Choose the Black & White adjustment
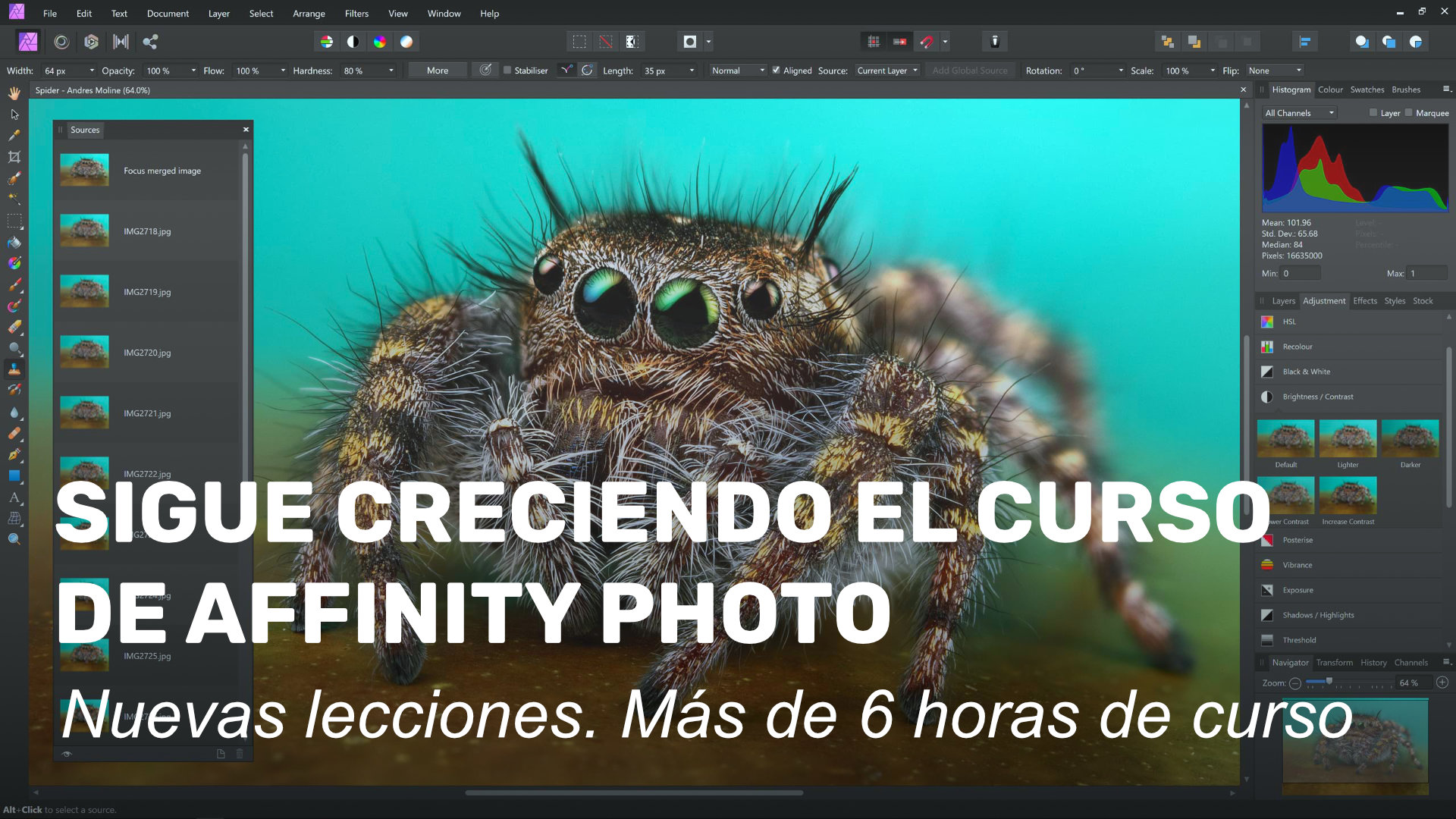 point(1350,372)
